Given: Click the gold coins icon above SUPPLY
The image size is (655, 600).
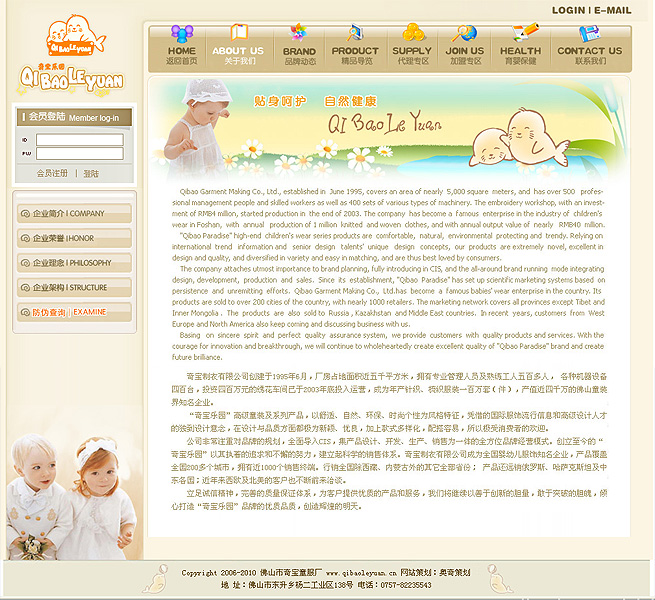Looking at the screenshot, I should (413, 32).
